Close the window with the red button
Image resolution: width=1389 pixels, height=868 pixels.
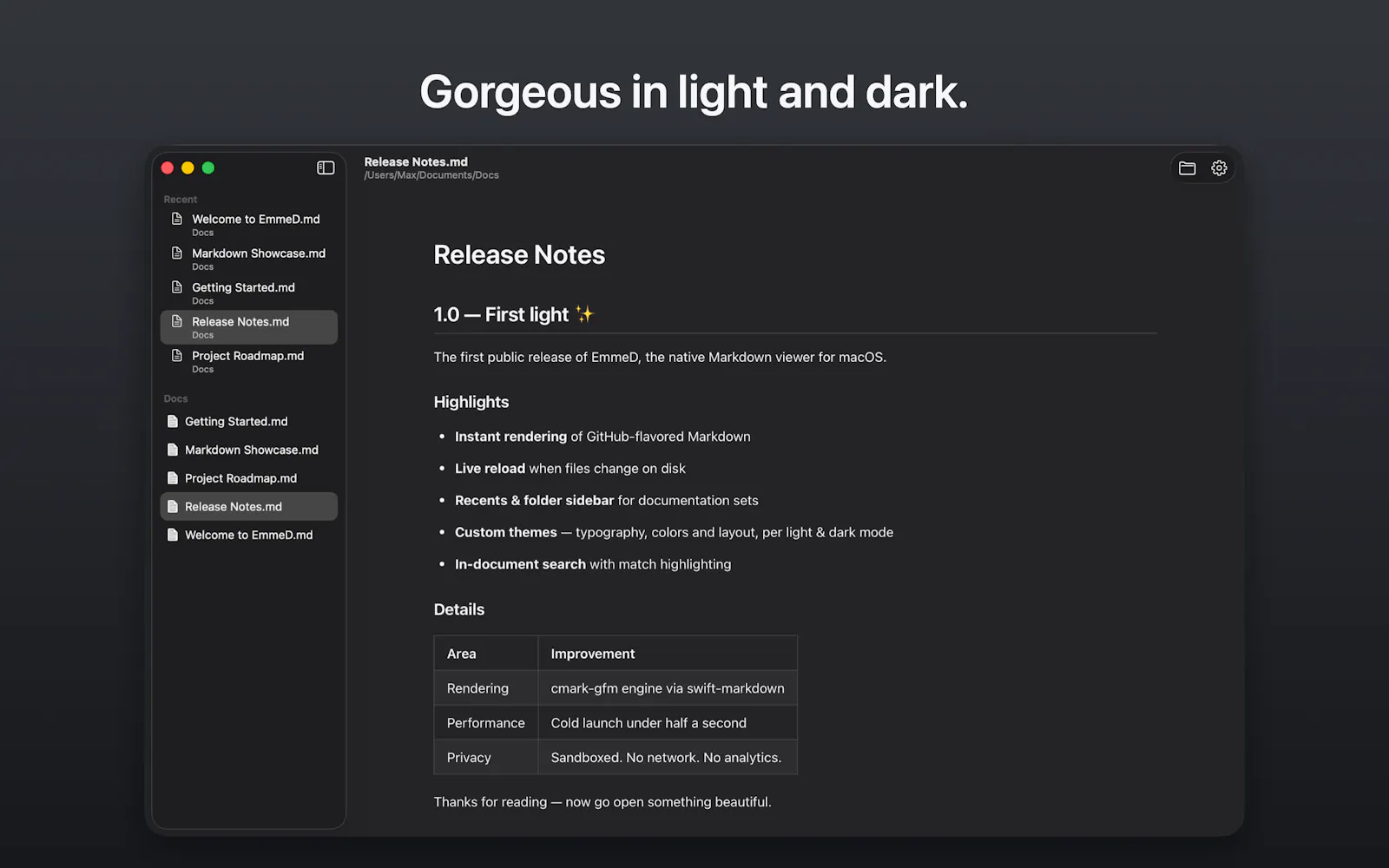point(168,168)
